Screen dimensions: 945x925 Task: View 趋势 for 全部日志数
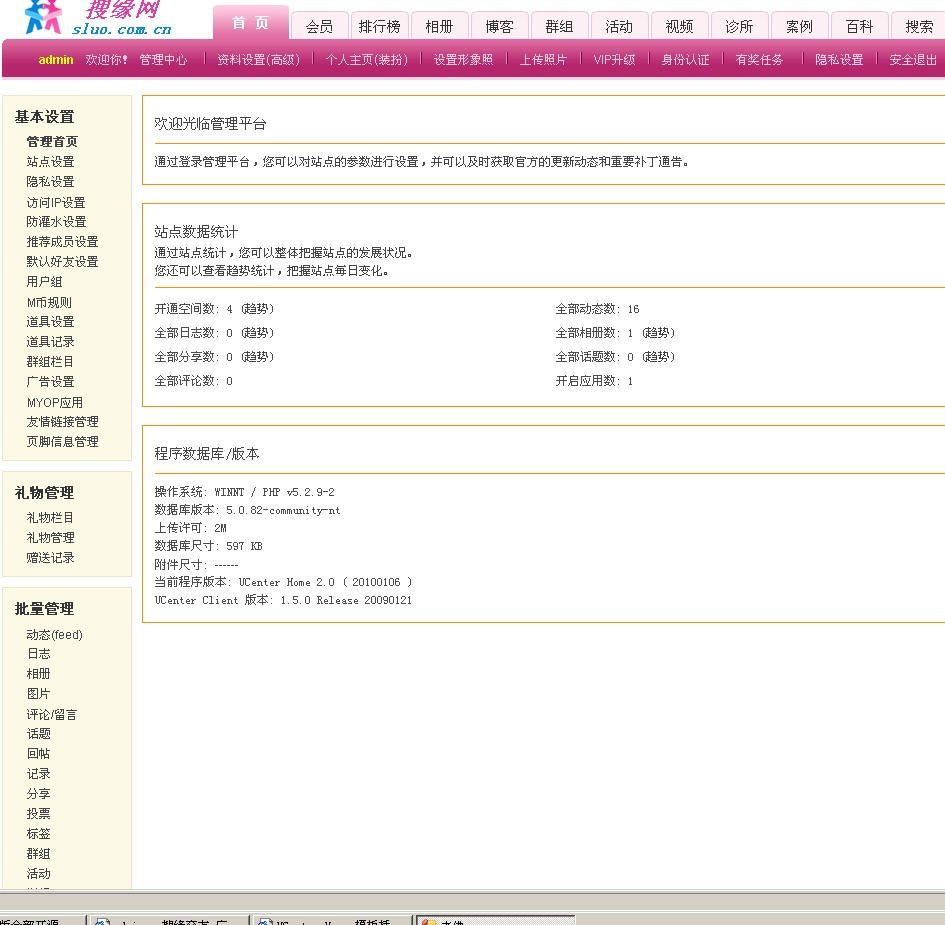point(257,333)
